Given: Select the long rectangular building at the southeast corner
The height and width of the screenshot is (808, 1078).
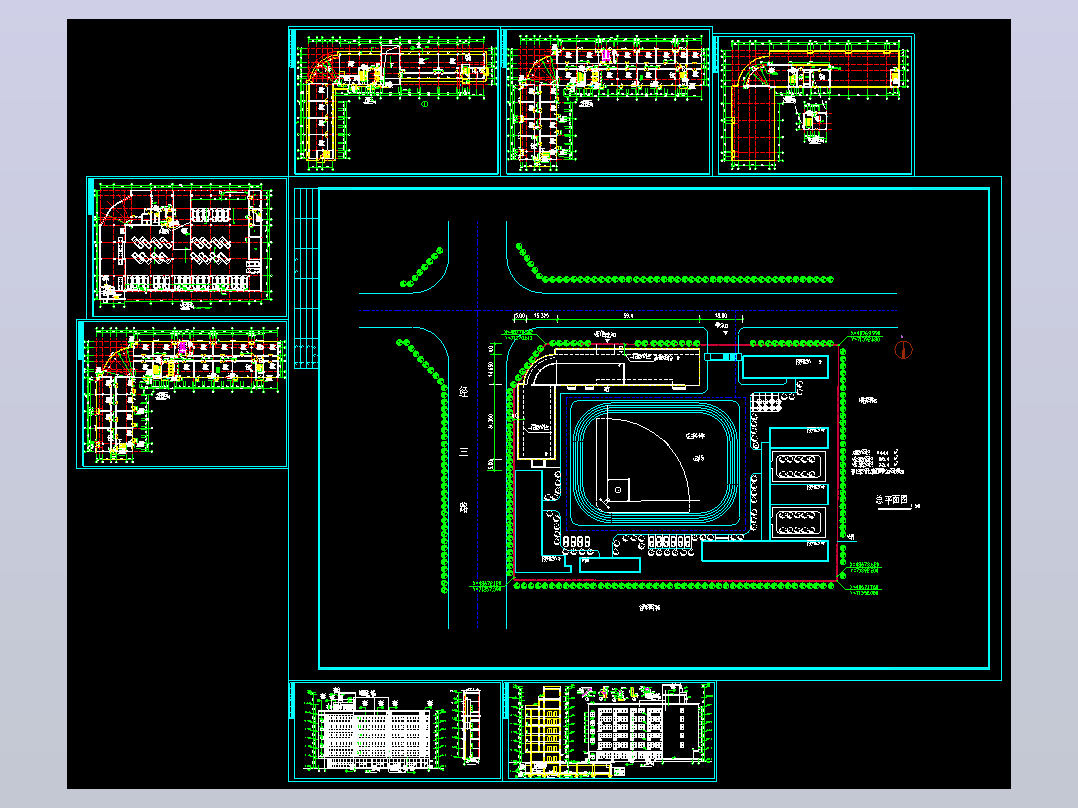Looking at the screenshot, I should click(764, 551).
